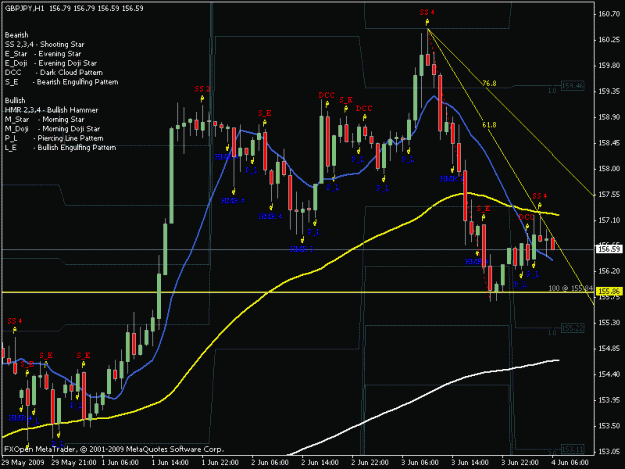Click the boxed 159.46 level label
Viewport: 625px width, 469px height.
pos(572,86)
